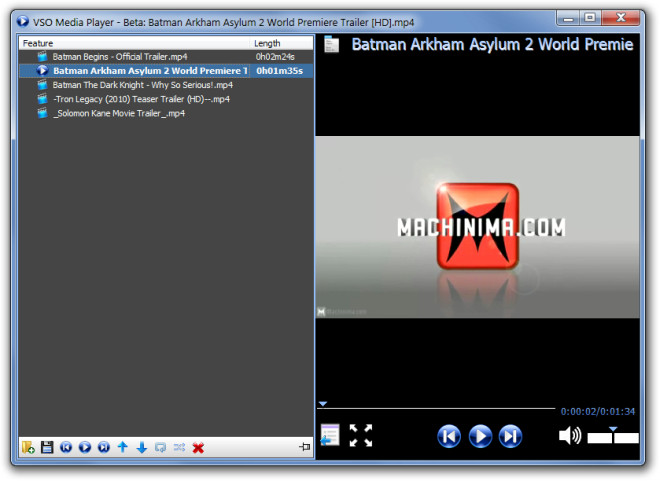Switch to fullscreen with the four-arrows icon
The image size is (660, 481).
(361, 435)
